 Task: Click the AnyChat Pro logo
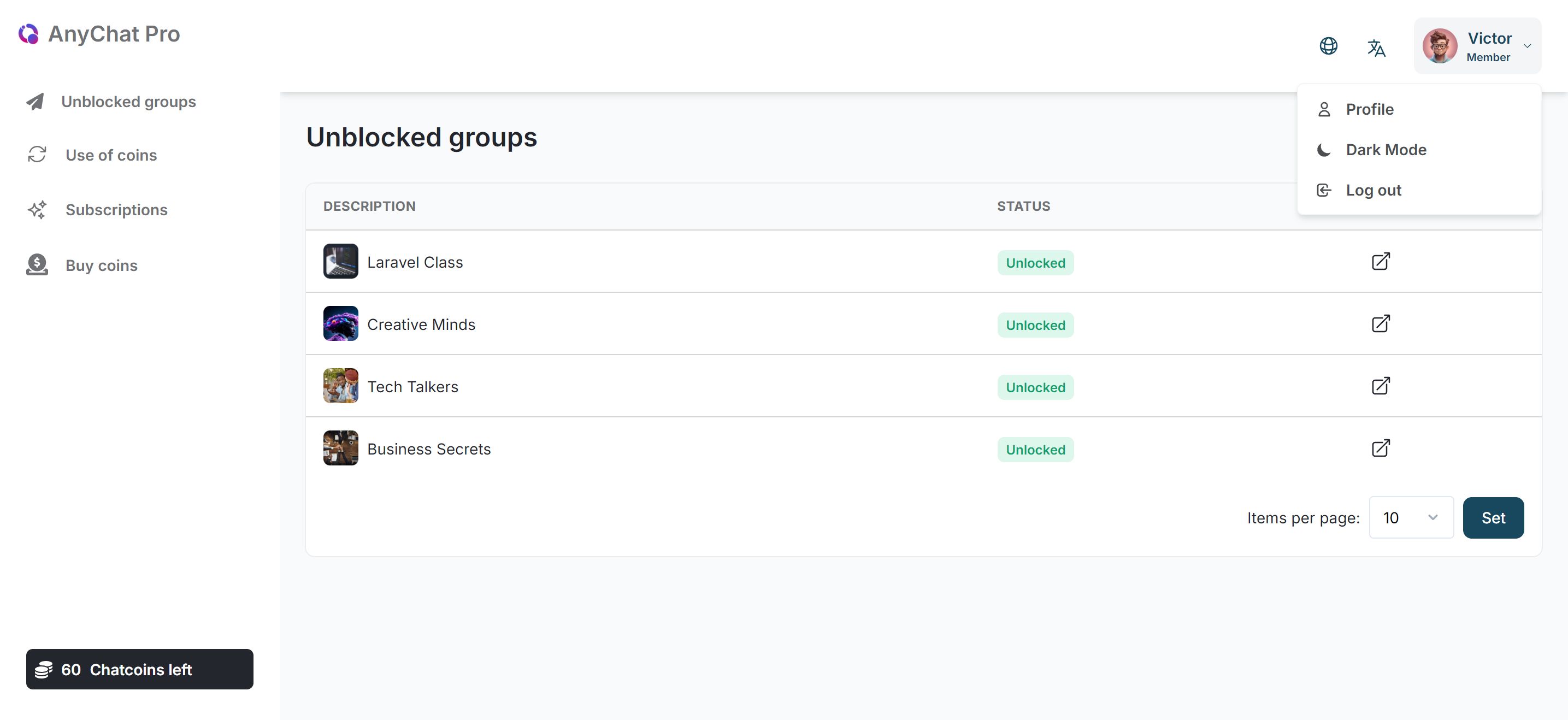[28, 34]
